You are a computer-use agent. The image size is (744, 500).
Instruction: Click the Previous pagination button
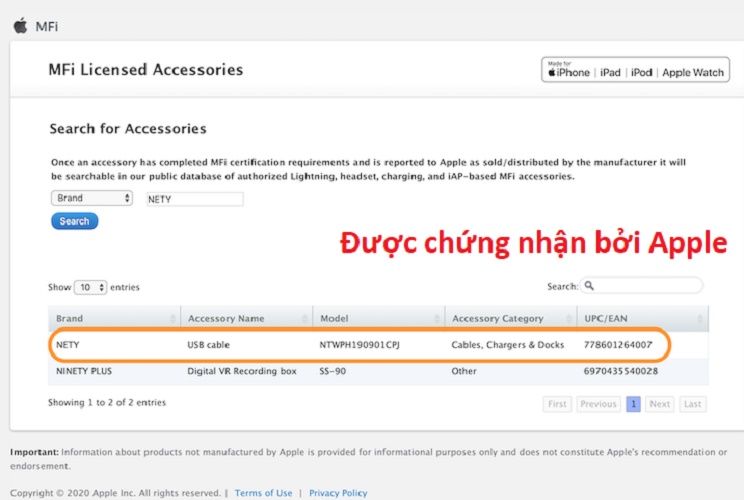click(x=598, y=404)
